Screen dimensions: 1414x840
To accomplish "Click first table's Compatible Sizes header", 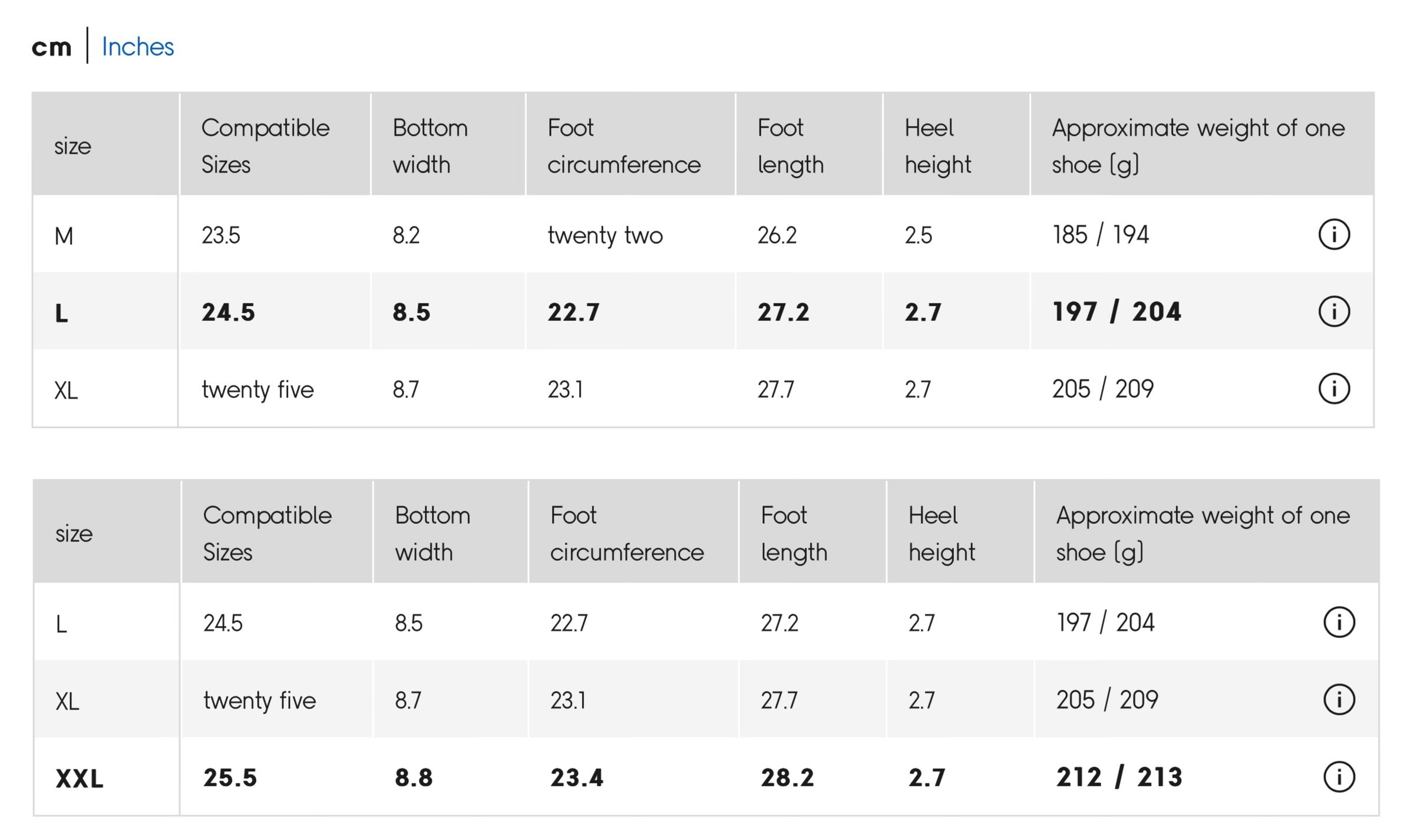I will 265,145.
